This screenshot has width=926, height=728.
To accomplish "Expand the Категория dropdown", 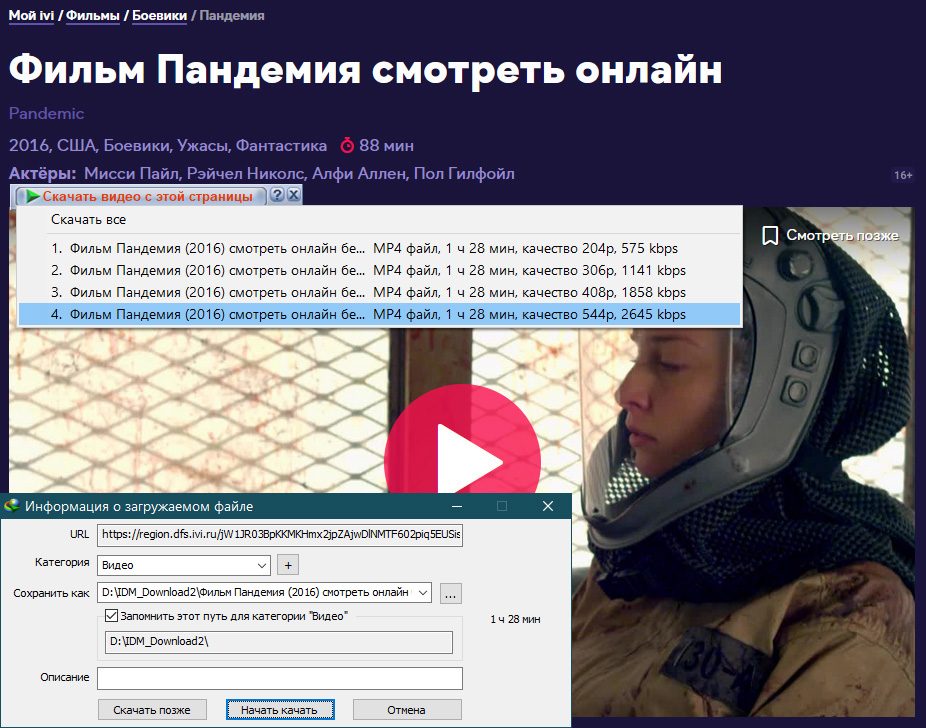I will point(262,565).
